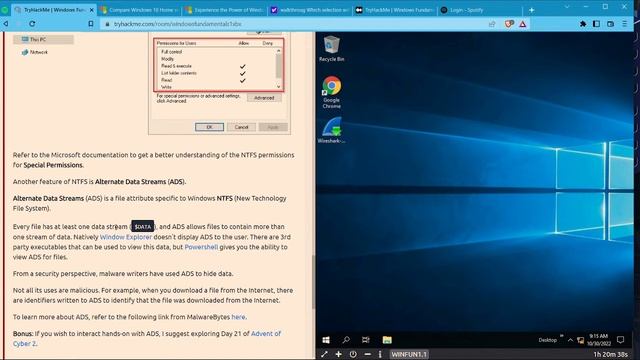Open taskbar search magnifier in VM

(x=346, y=340)
